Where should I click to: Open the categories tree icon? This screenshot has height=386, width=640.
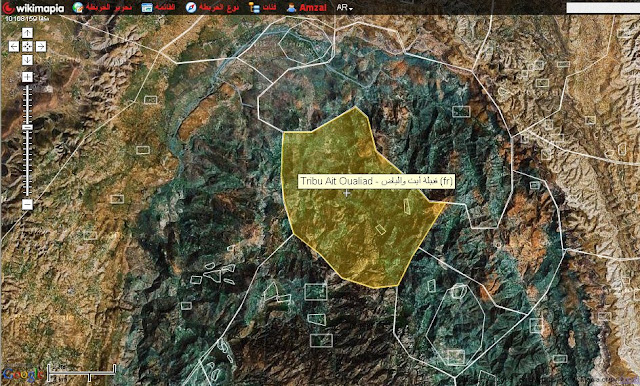tap(254, 7)
